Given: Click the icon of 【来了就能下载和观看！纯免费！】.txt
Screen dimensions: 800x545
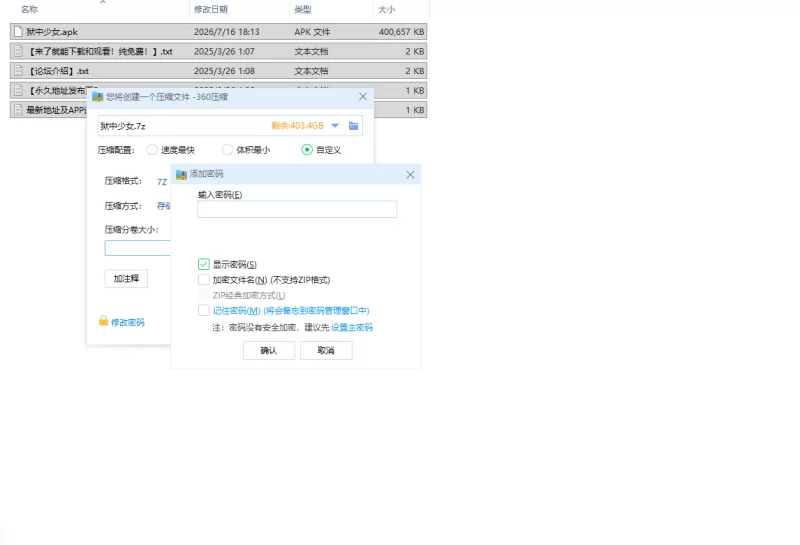Looking at the screenshot, I should pyautogui.click(x=18, y=51).
